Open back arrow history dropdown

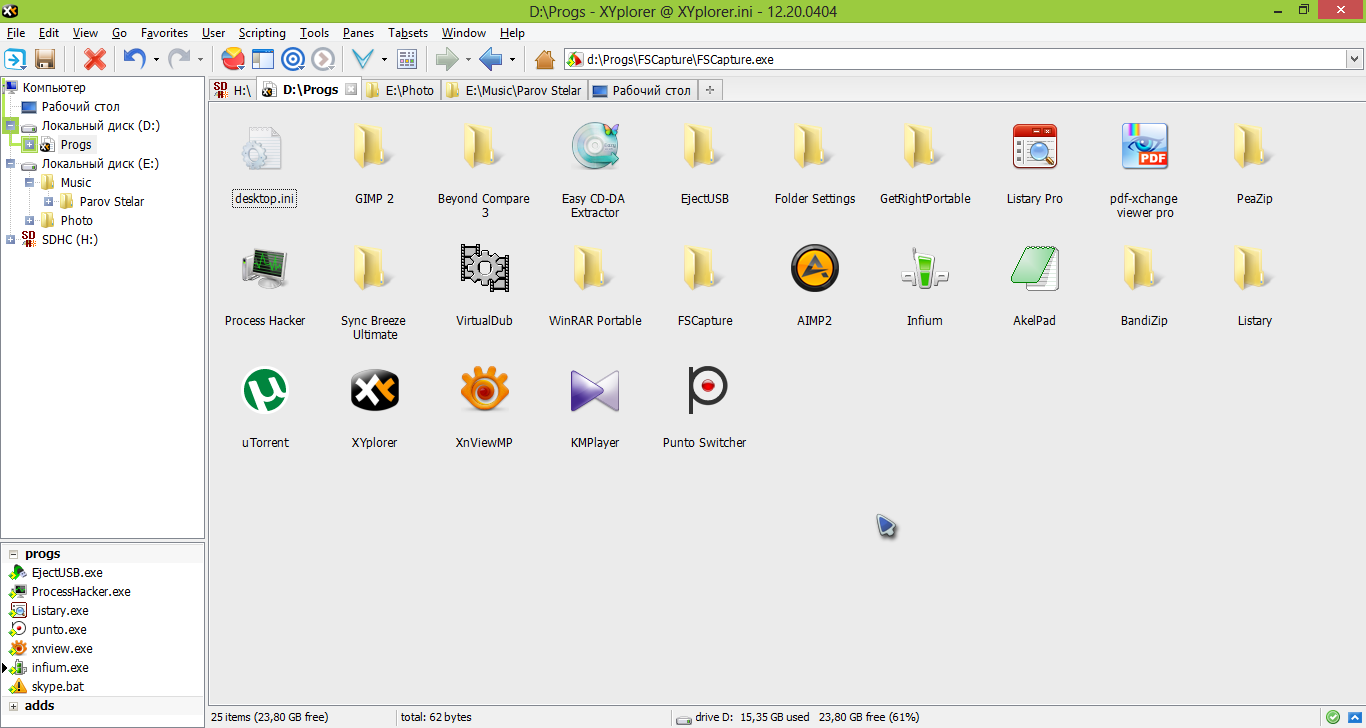[x=512, y=60]
